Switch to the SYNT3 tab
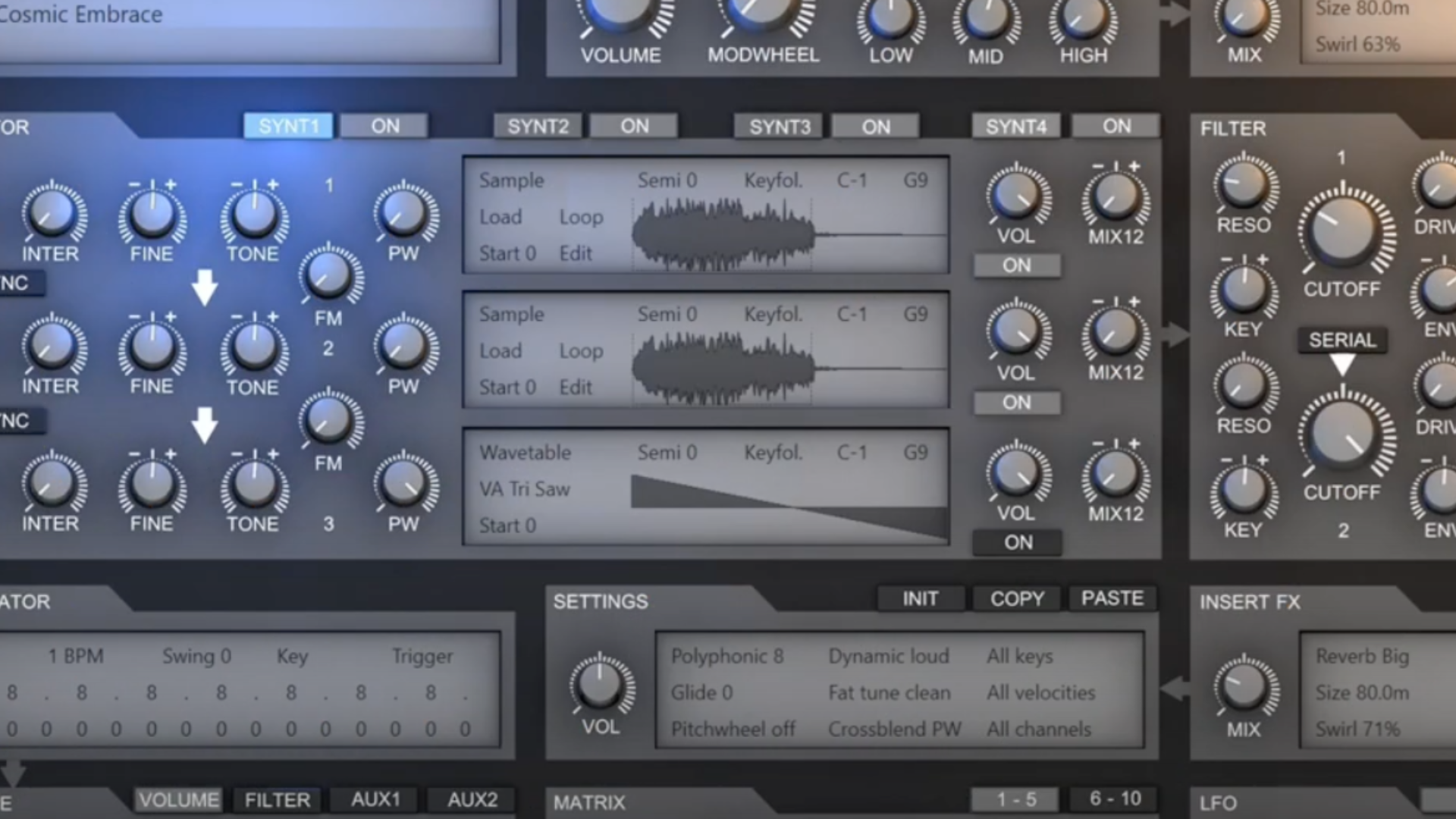The height and width of the screenshot is (819, 1456). point(779,126)
